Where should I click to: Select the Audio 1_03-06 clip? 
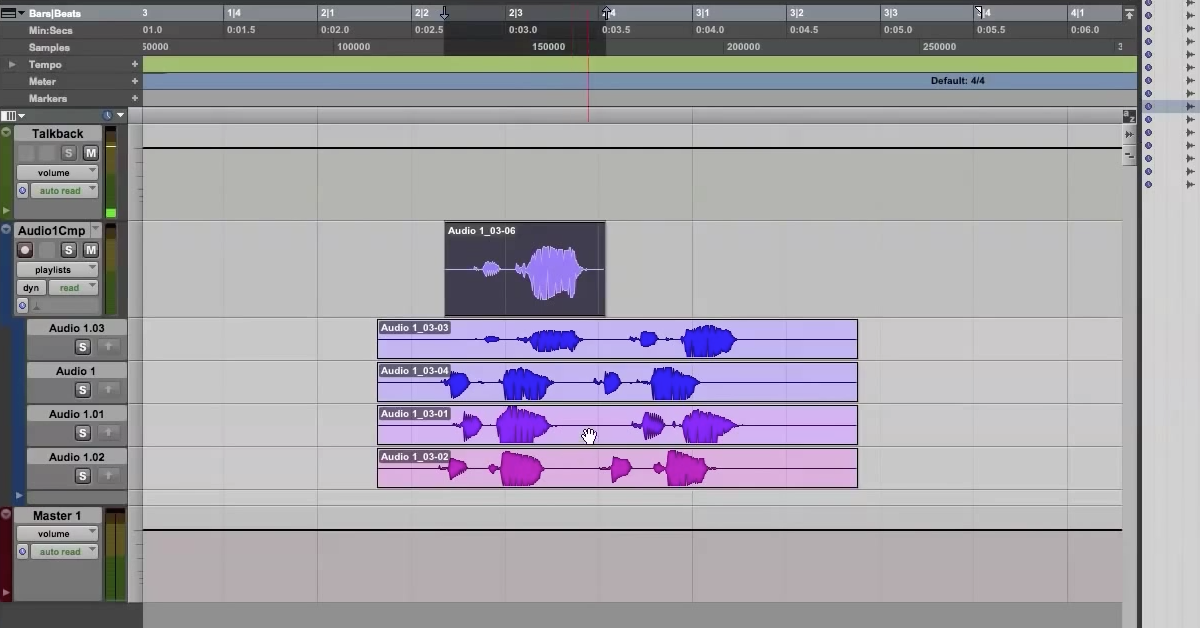[x=525, y=269]
